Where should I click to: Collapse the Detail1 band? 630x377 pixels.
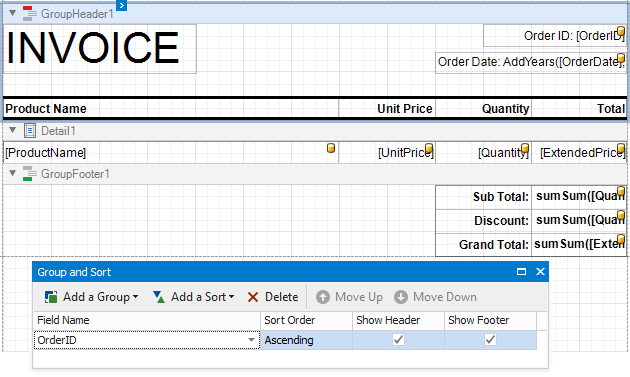(12, 130)
